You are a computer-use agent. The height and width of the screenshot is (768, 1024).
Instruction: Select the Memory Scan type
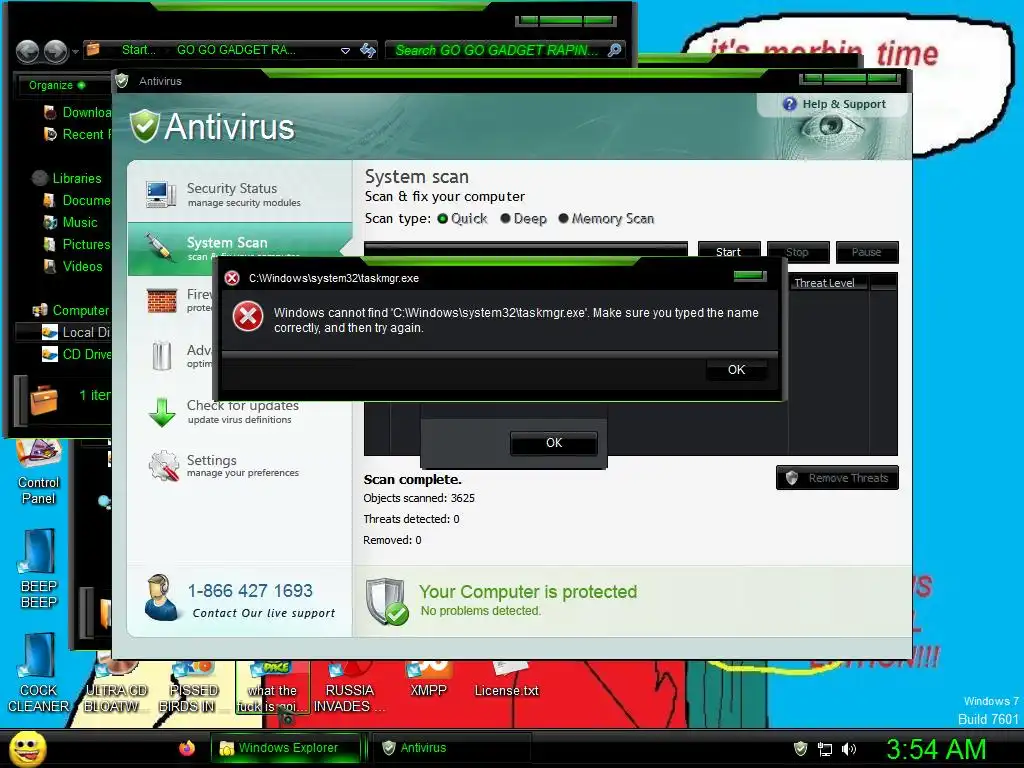pos(606,219)
